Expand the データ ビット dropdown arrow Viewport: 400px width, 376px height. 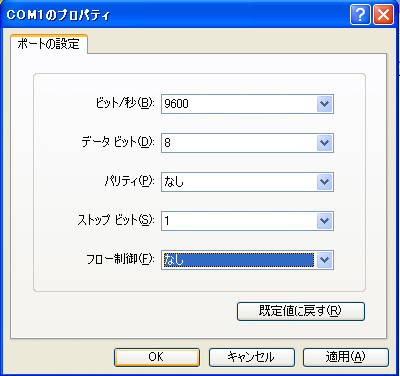click(324, 143)
